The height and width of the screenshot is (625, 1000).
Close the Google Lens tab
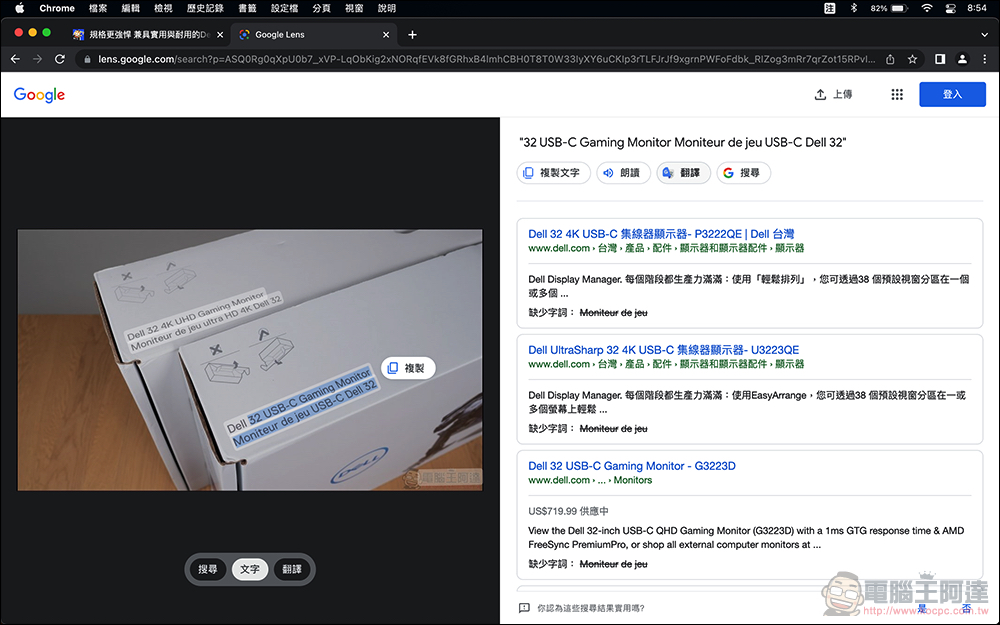386,34
